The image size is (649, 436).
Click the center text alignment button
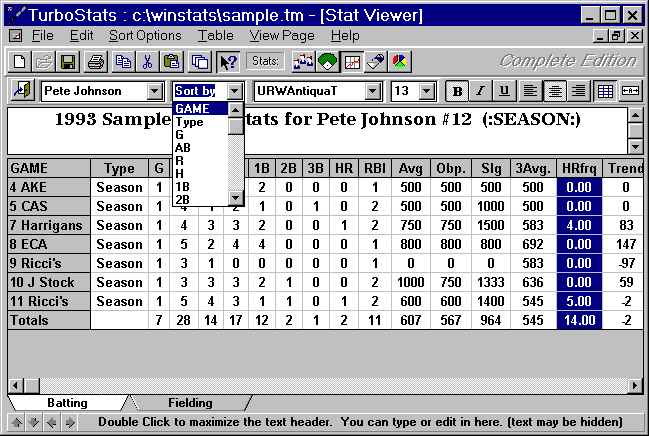point(554,91)
